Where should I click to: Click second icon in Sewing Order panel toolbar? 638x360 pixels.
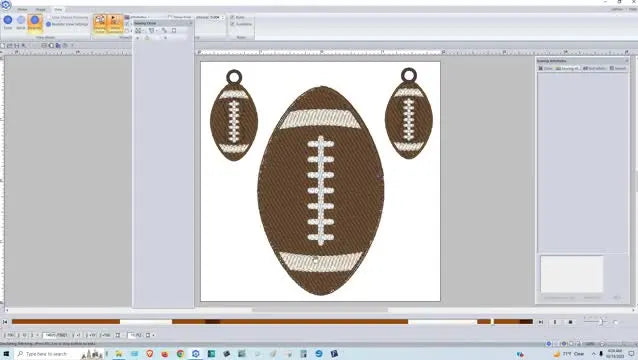[x=152, y=31]
